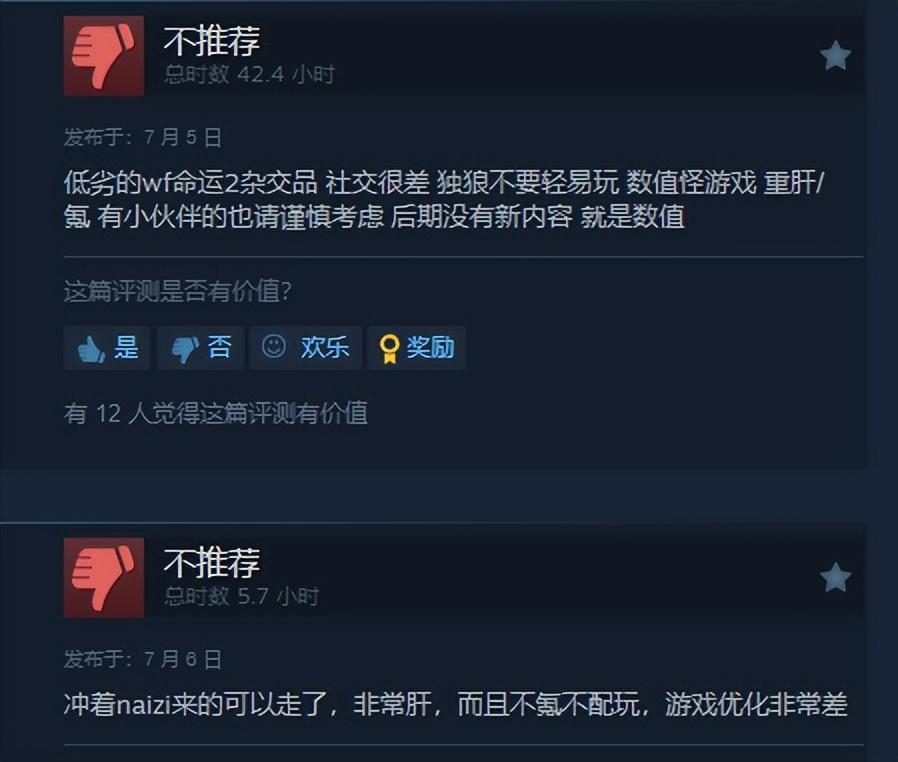Give the review a 奖励 award
898x762 pixels.
pos(416,348)
